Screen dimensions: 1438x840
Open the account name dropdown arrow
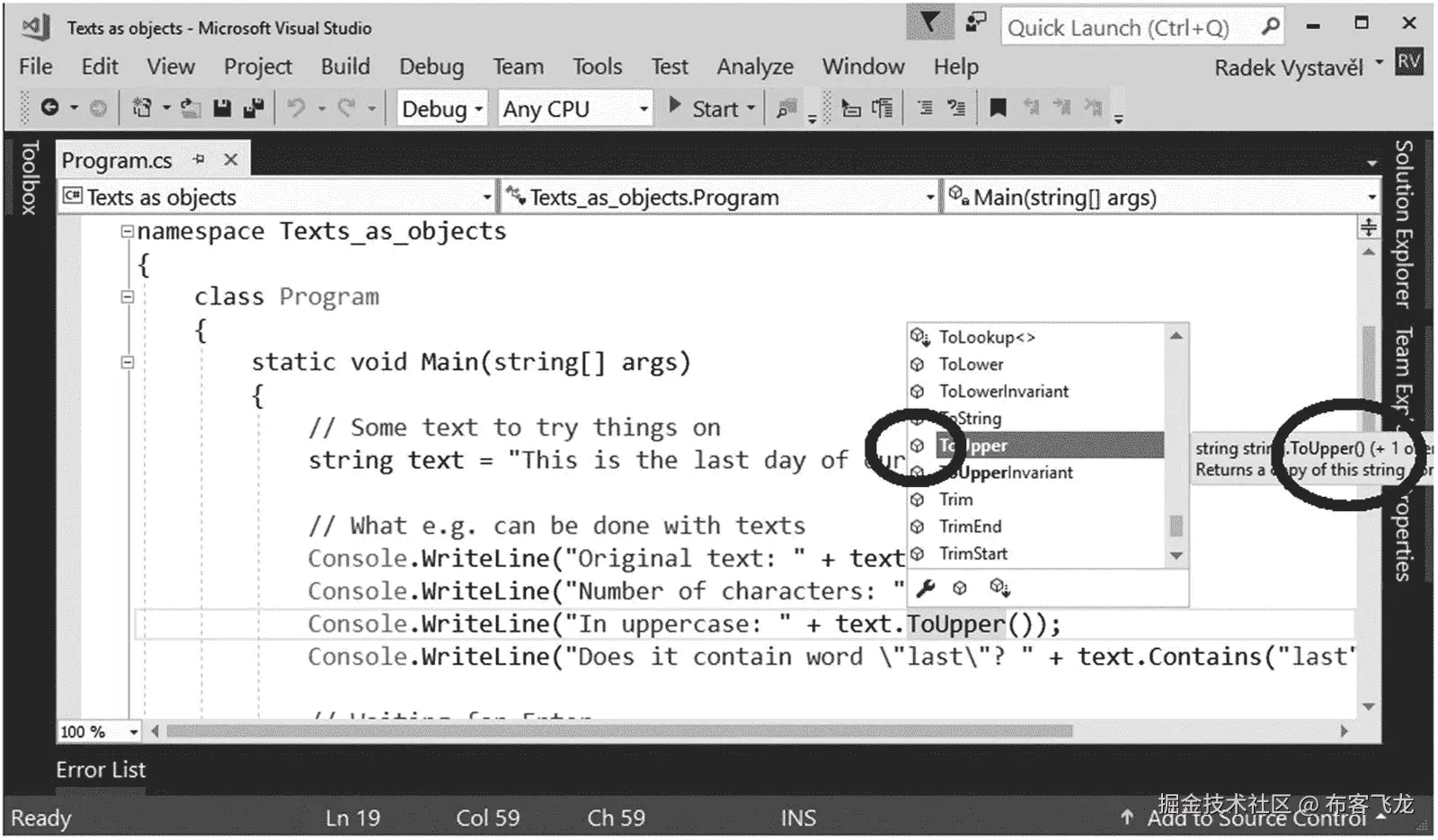[x=1379, y=65]
